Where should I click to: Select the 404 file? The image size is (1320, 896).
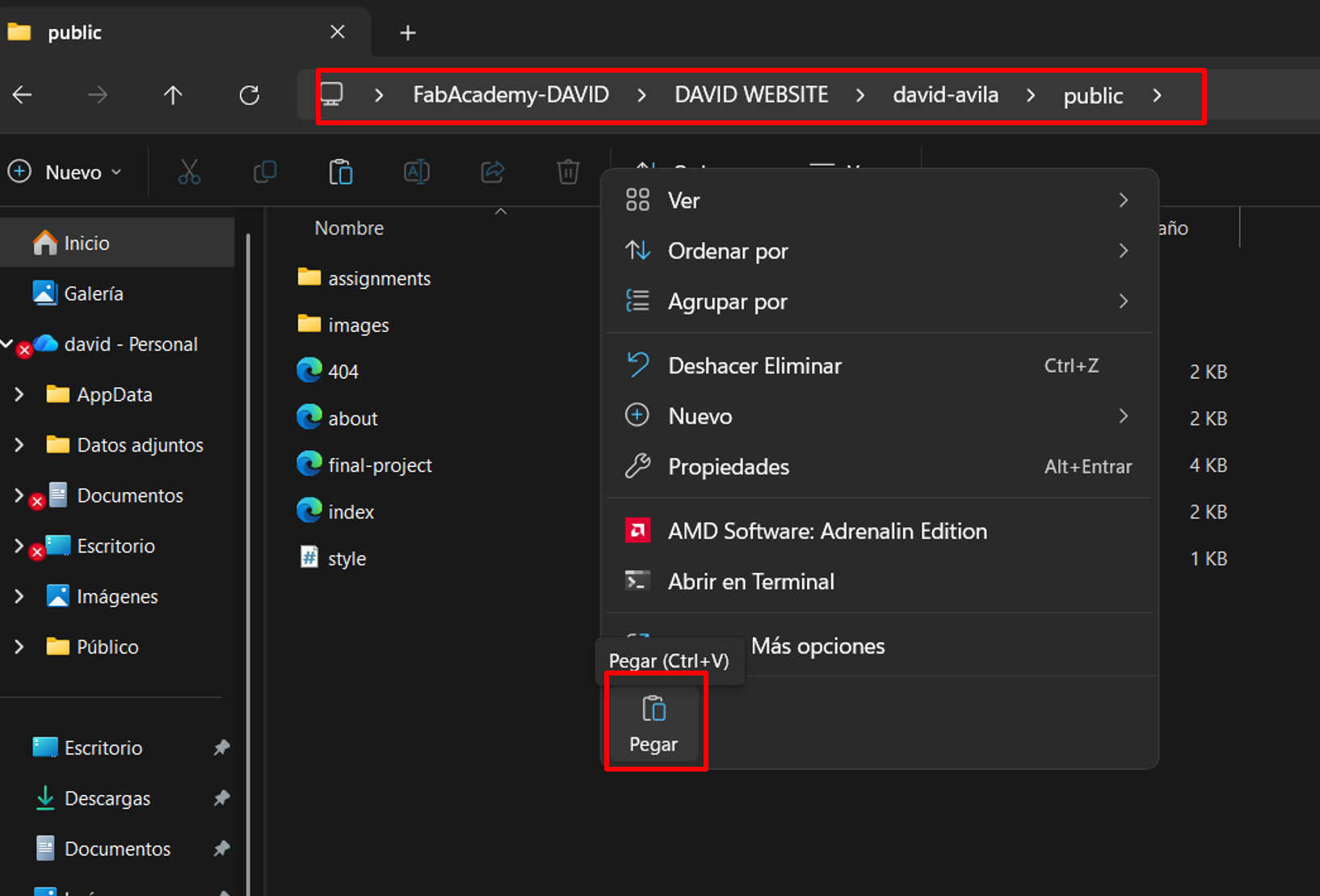327,372
